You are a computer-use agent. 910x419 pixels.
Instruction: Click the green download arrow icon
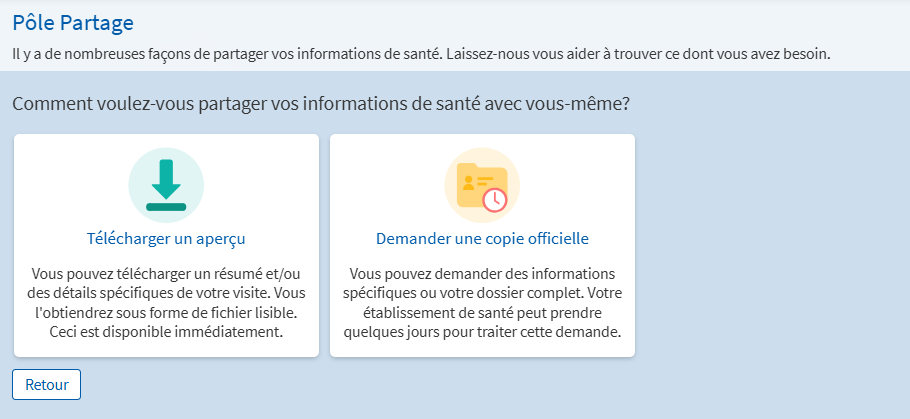166,180
